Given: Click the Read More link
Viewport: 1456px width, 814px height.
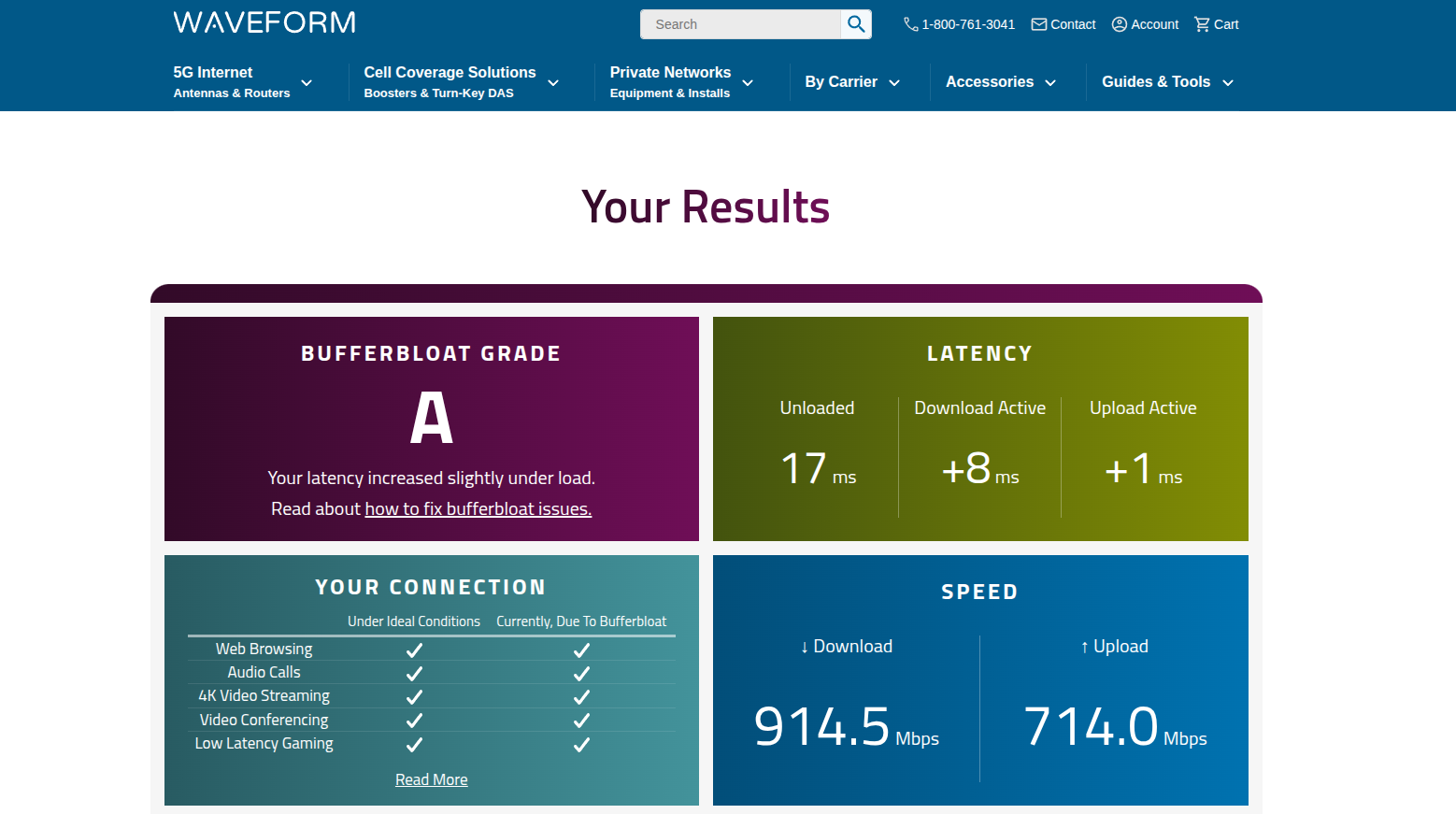Looking at the screenshot, I should tap(431, 779).
